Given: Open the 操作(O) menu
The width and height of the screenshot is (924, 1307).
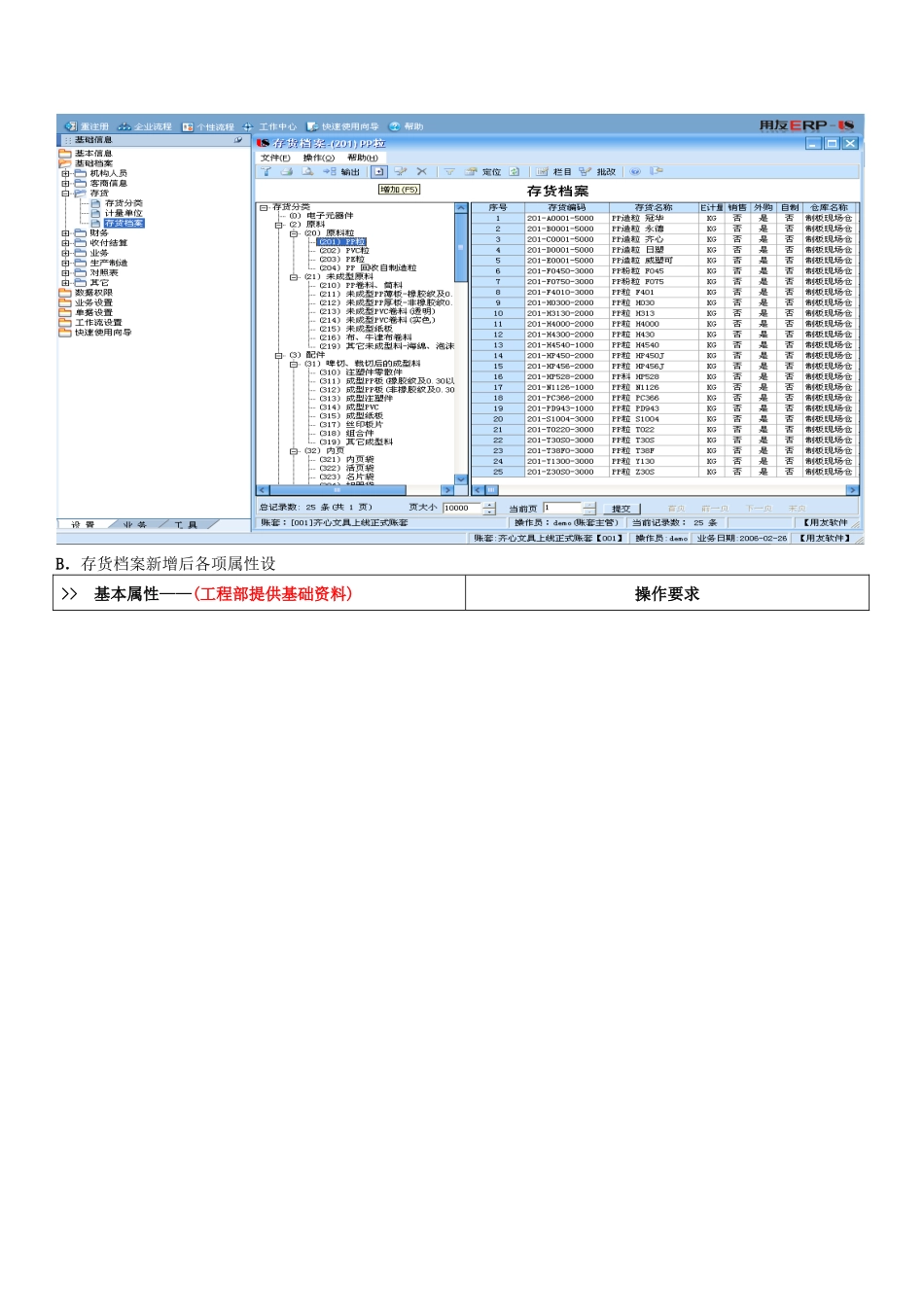Looking at the screenshot, I should pos(318,158).
